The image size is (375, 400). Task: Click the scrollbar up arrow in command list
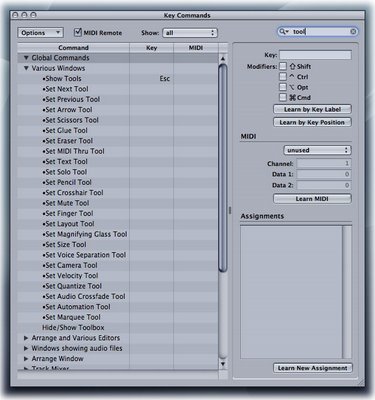pyautogui.click(x=223, y=59)
